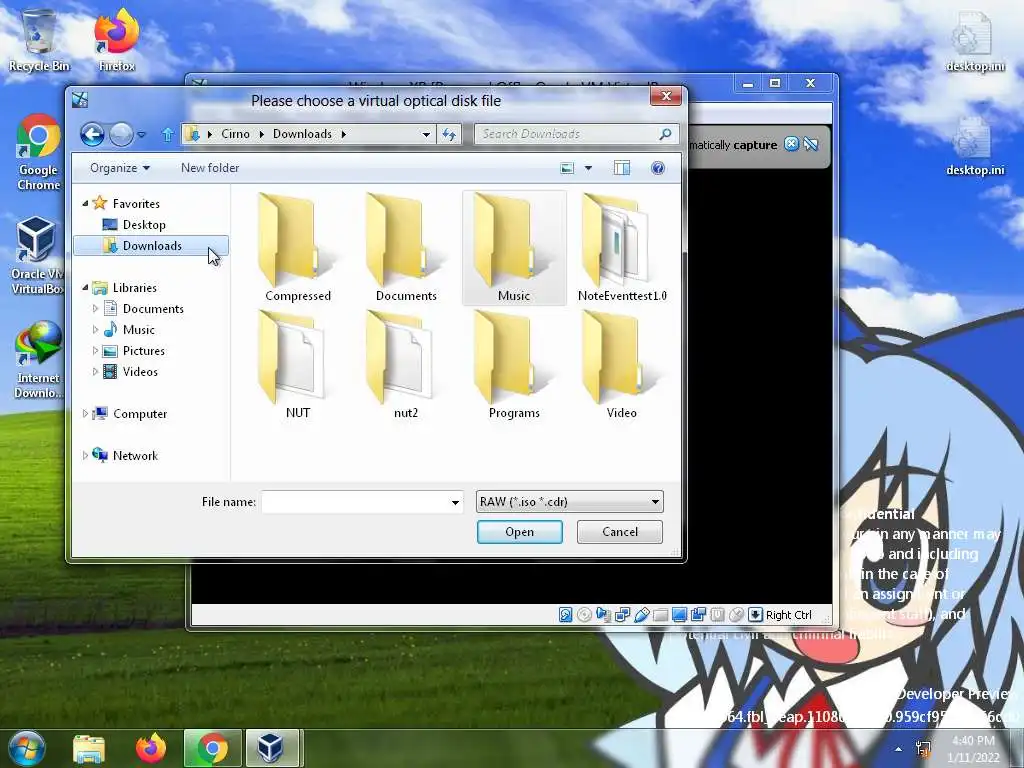Click the network adapters icon in VirtualBox status bar
1024x768 pixels.
click(x=622, y=615)
